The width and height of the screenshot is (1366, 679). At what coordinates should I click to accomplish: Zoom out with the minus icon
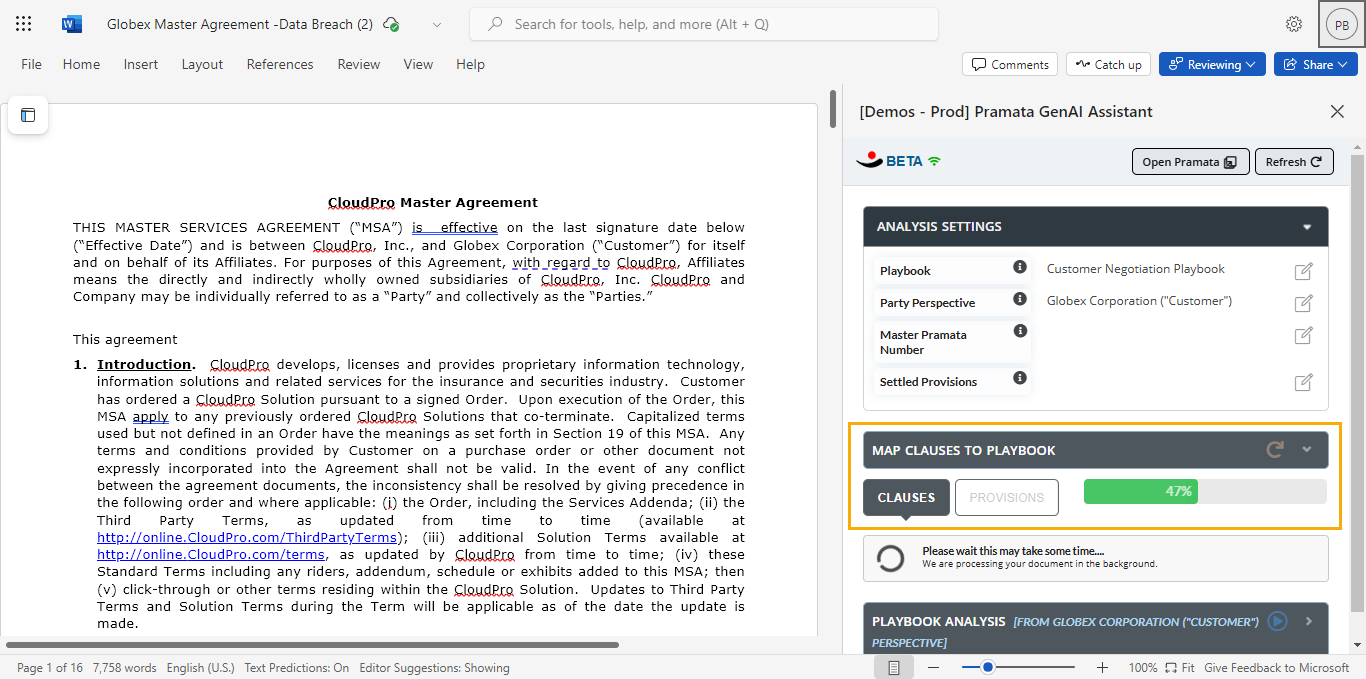pyautogui.click(x=933, y=667)
